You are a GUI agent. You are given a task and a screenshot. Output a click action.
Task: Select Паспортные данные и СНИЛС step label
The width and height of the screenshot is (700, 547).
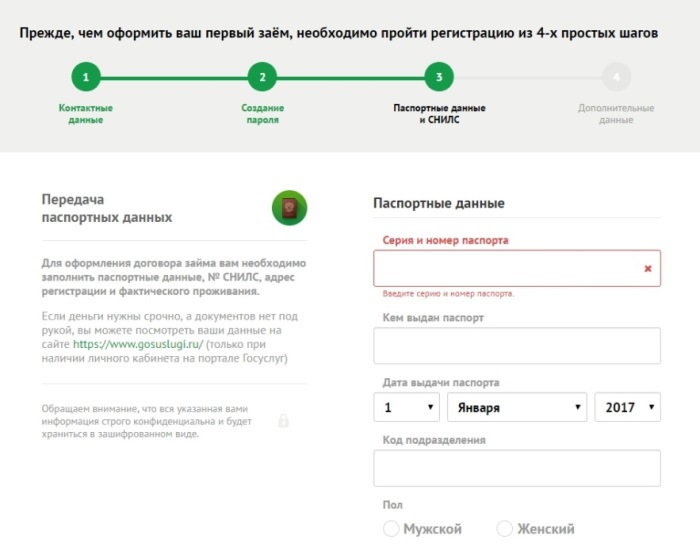pyautogui.click(x=439, y=114)
